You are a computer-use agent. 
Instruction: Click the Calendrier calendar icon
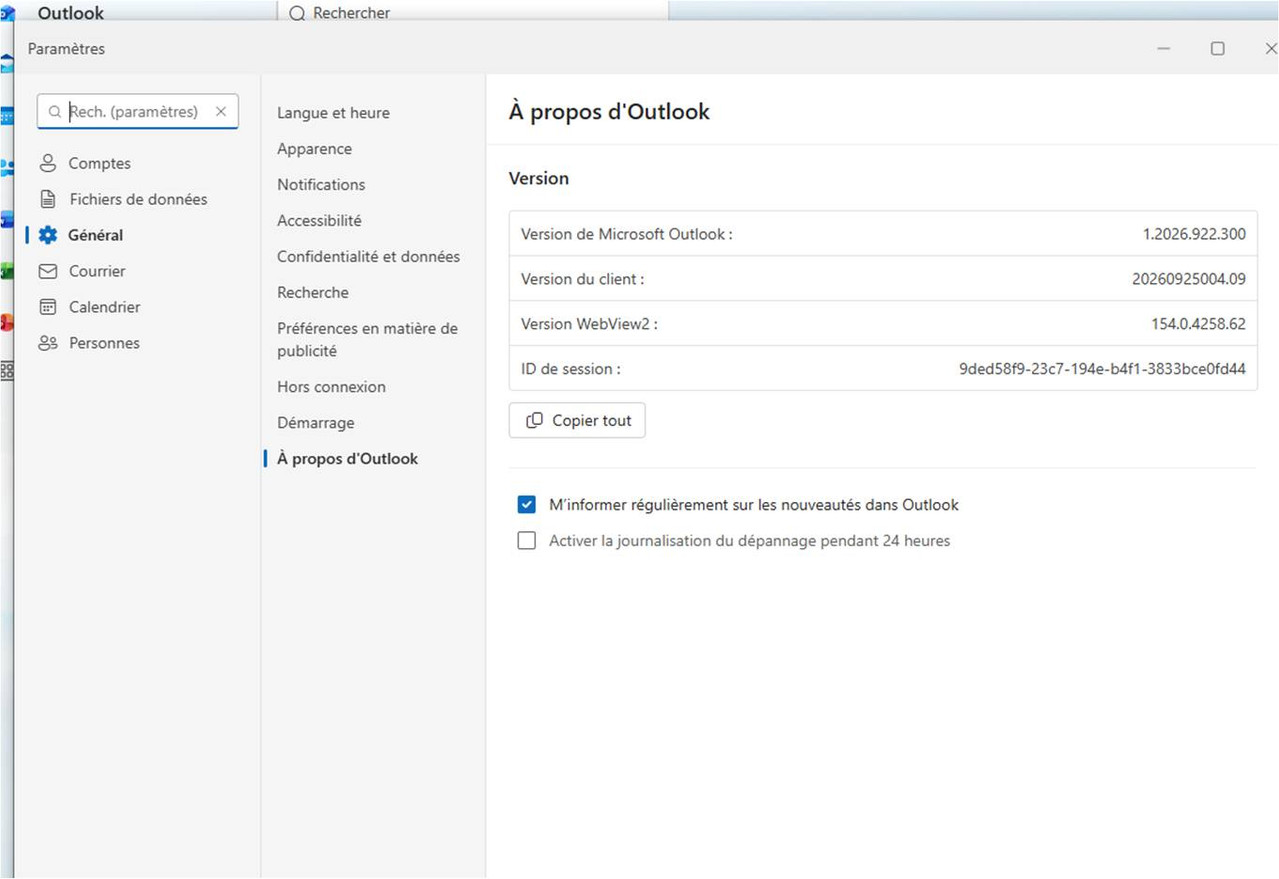[x=48, y=307]
